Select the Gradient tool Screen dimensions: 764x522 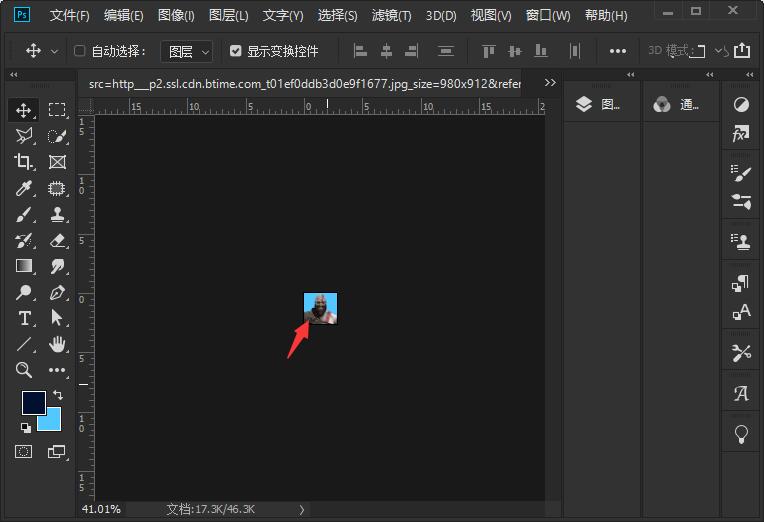point(23,266)
